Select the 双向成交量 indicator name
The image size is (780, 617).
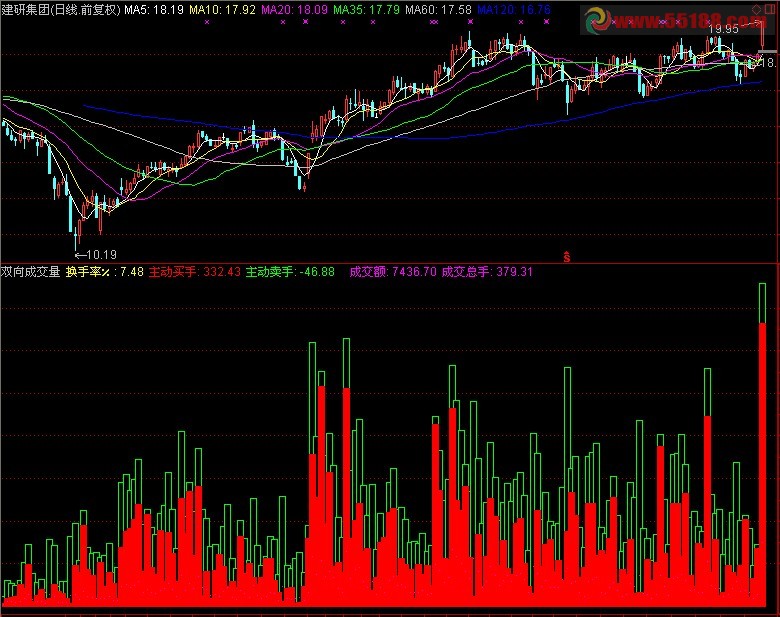(x=30, y=272)
